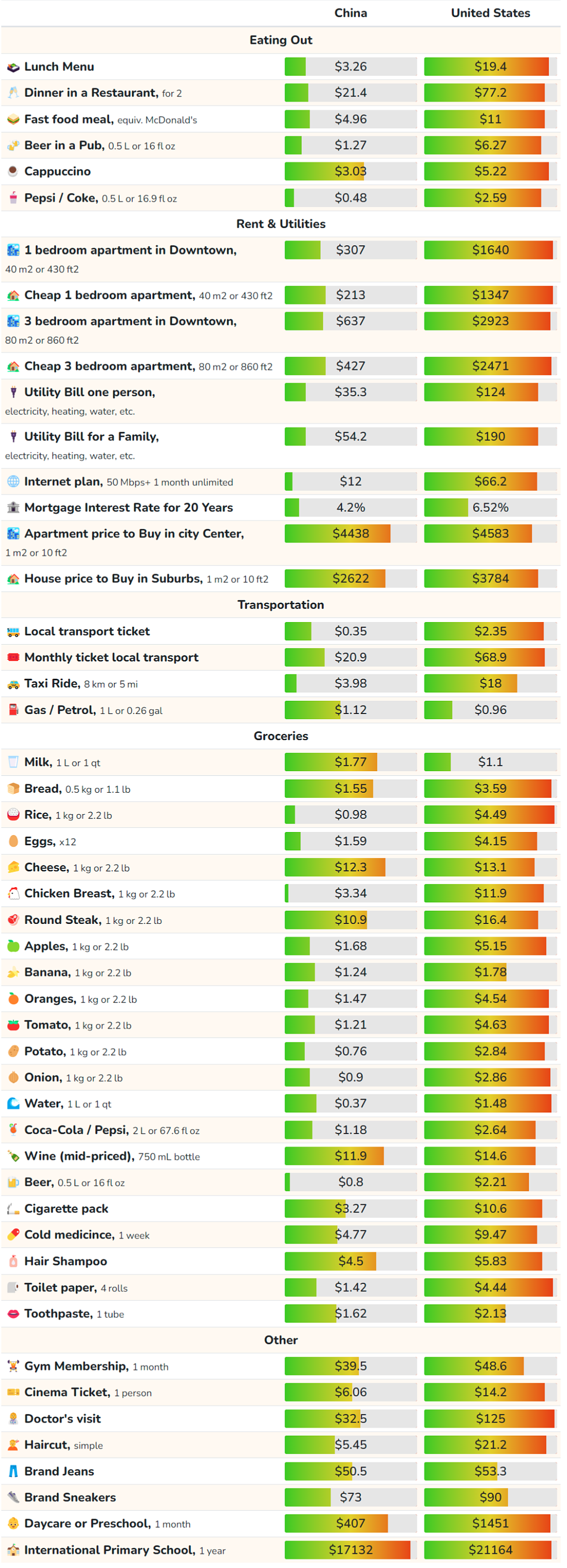Click the Wine bottle icon
The width and height of the screenshot is (567, 1568).
13,1156
